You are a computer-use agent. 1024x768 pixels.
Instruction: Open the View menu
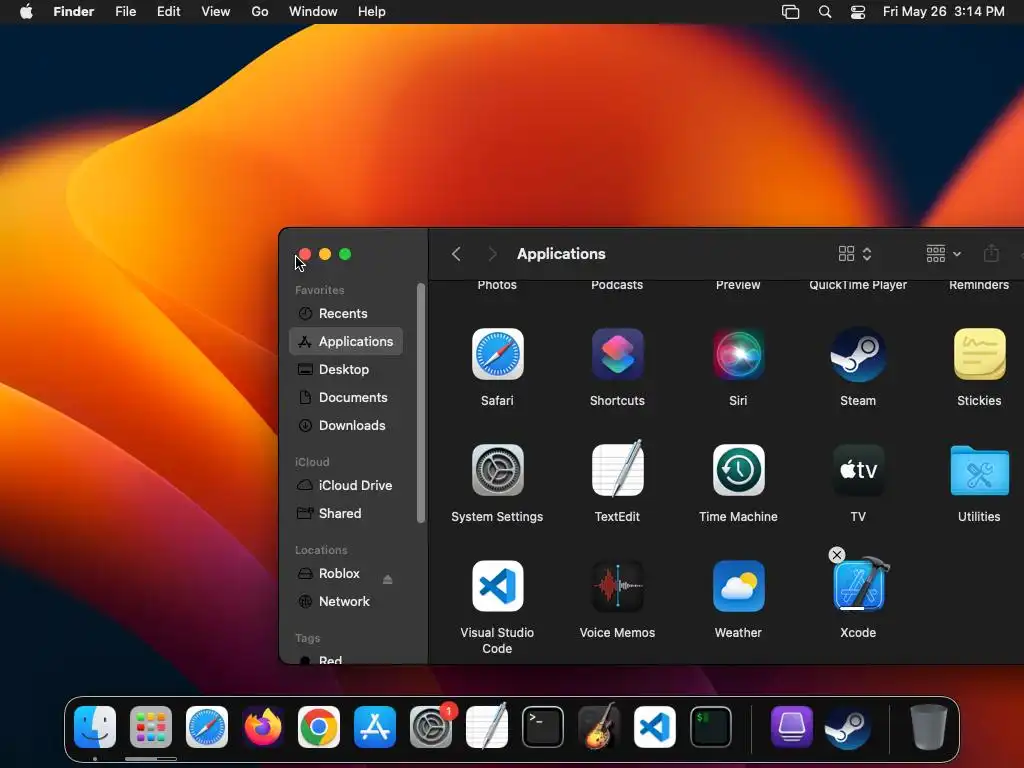[216, 12]
